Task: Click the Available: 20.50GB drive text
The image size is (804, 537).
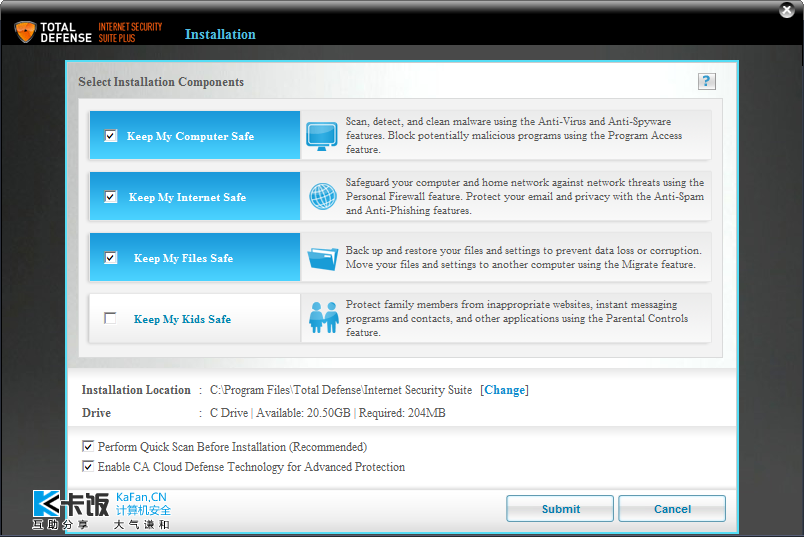Action: tap(303, 413)
